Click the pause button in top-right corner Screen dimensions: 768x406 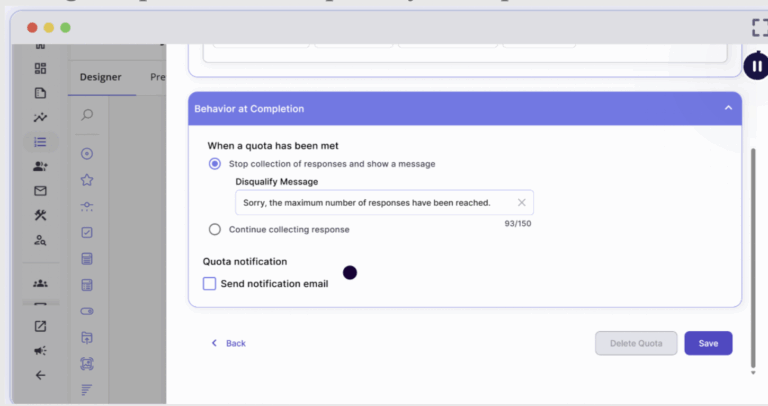(x=756, y=66)
